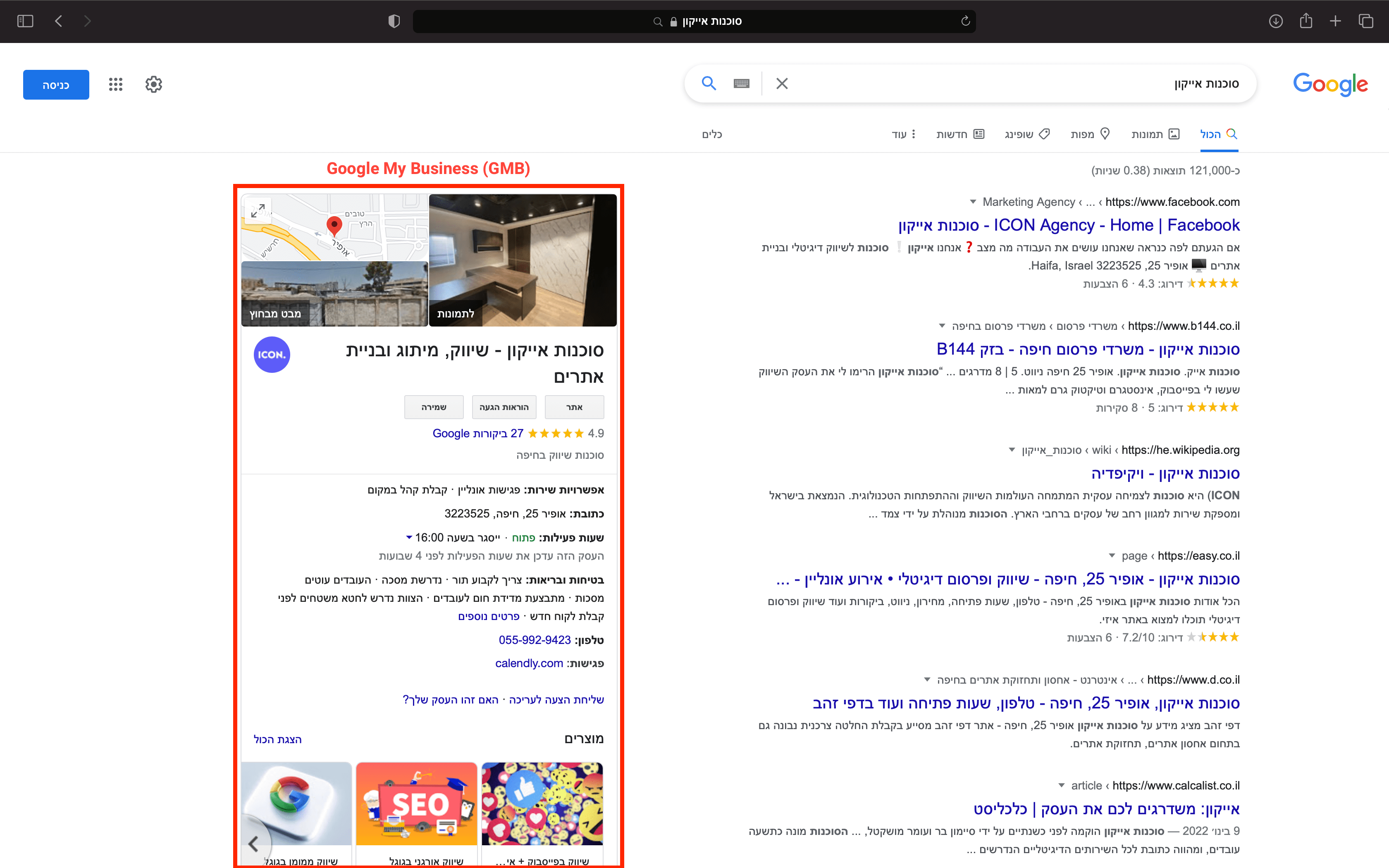Open the ויקיפדיה result title link
This screenshot has width=1389, height=868.
tap(1165, 474)
